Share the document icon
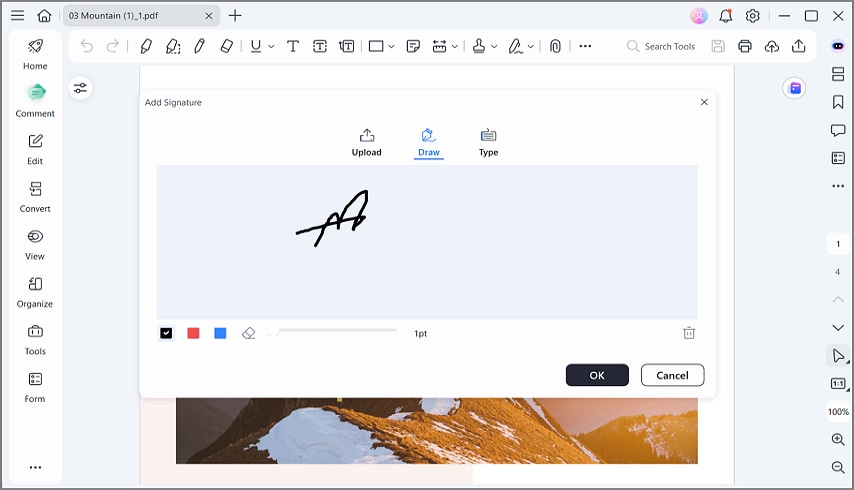This screenshot has height=490, width=854. coord(798,46)
